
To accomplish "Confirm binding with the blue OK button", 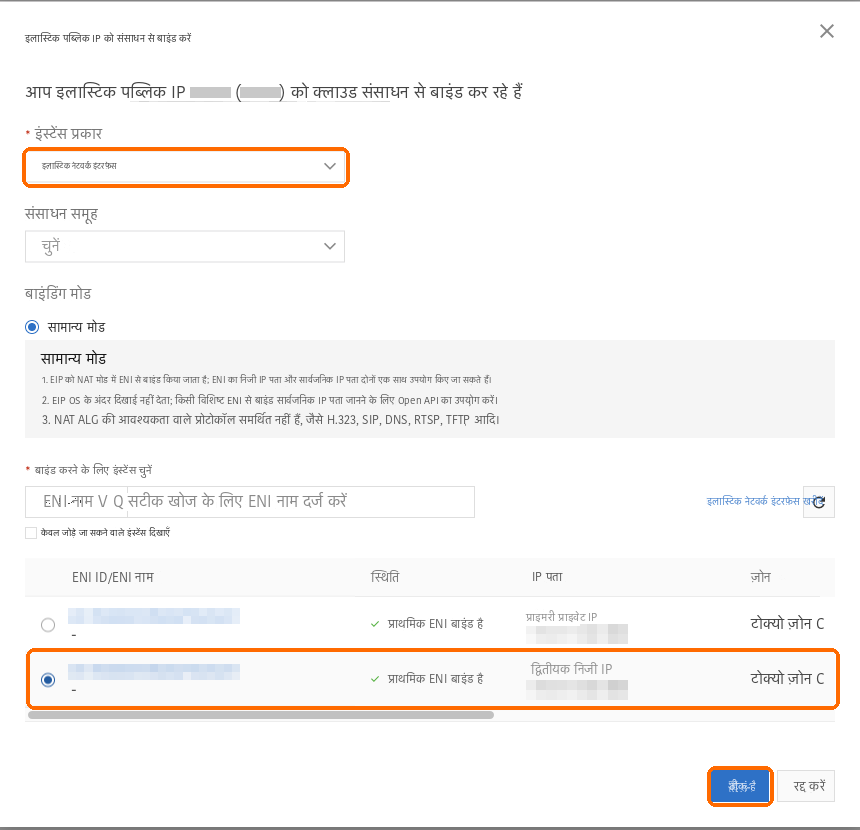I will tap(740, 786).
